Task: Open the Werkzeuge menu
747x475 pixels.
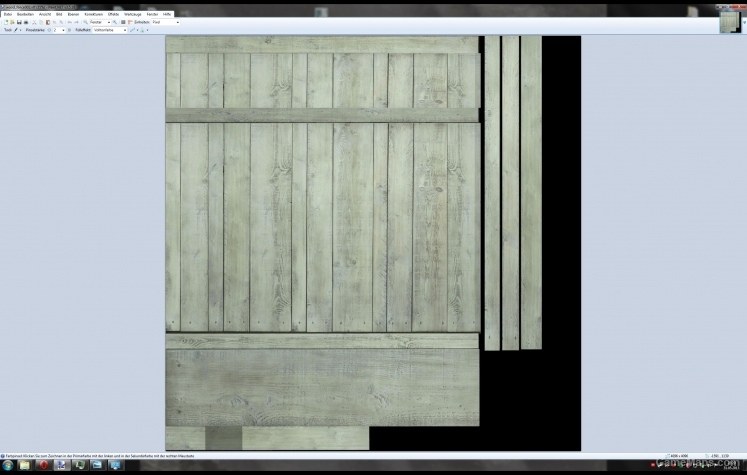Action: tap(132, 14)
